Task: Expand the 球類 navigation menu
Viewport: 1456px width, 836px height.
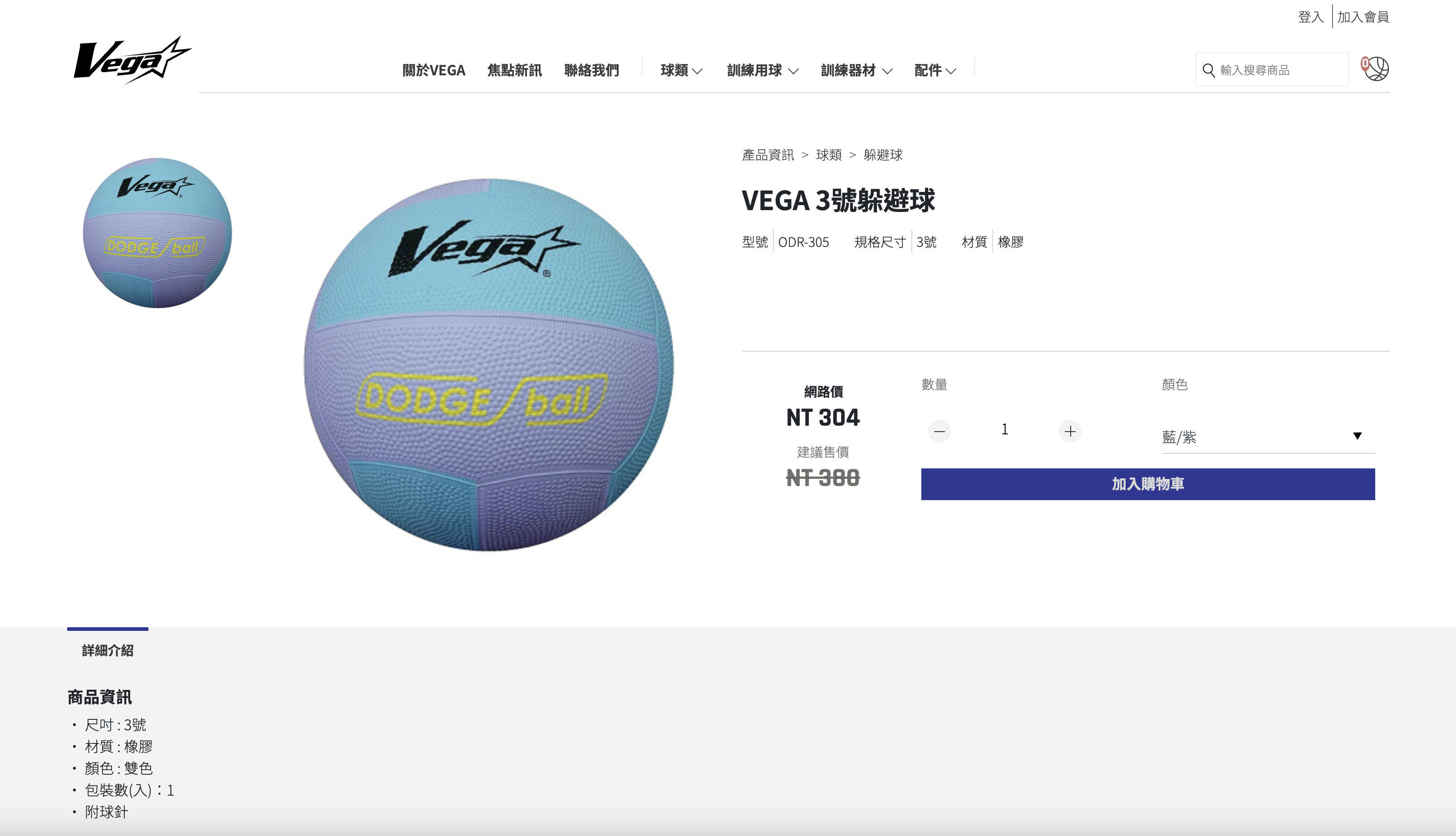Action: (682, 71)
